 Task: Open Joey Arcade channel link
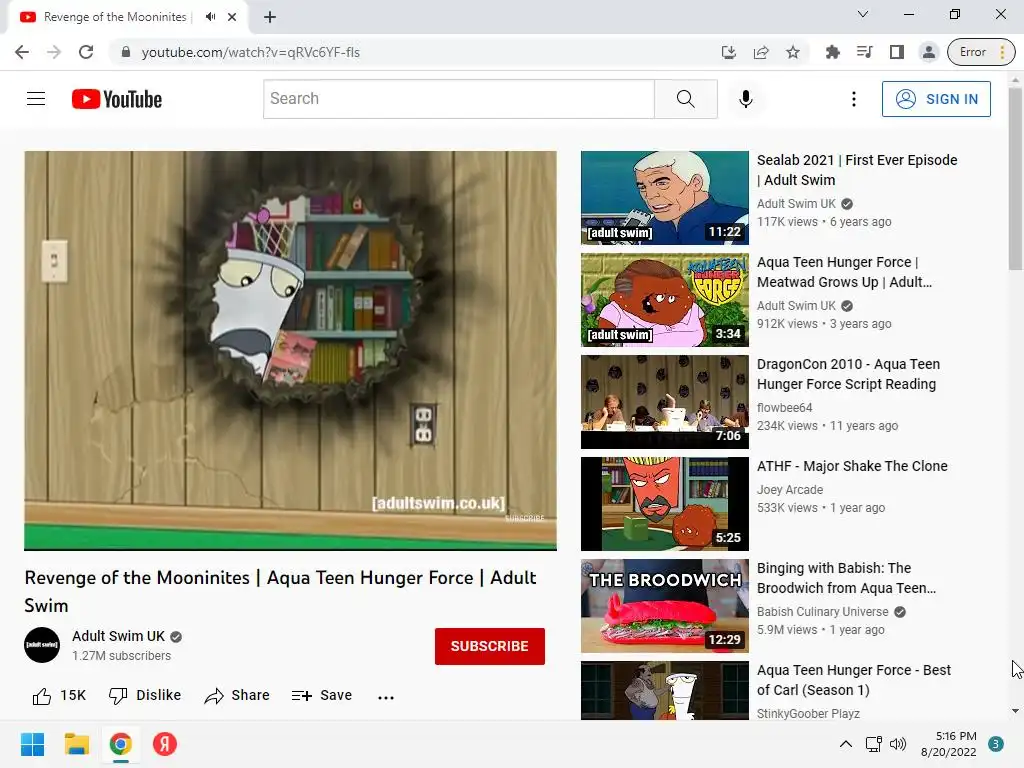[x=790, y=490]
